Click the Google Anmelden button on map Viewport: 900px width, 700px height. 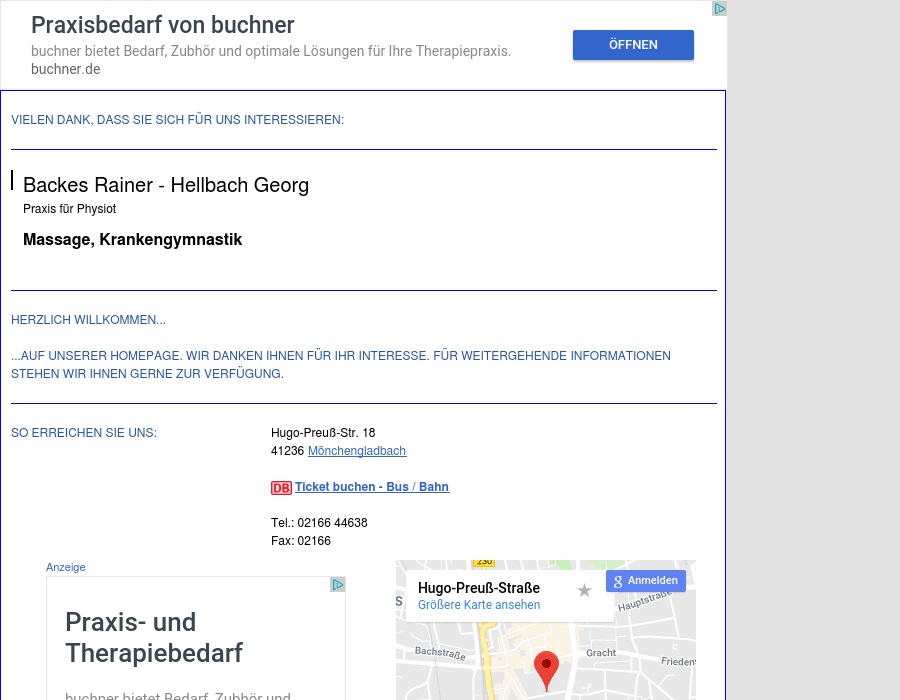645,581
